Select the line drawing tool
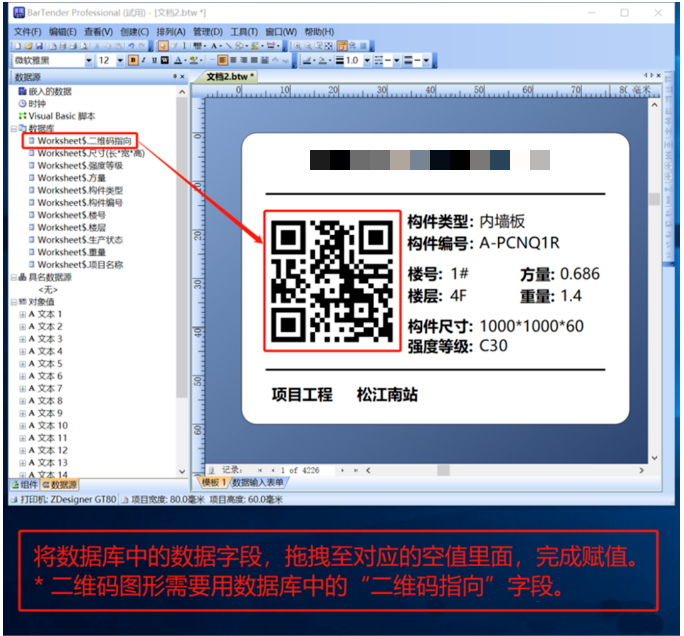Viewport: 684px width, 636px height. pyautogui.click(x=229, y=46)
